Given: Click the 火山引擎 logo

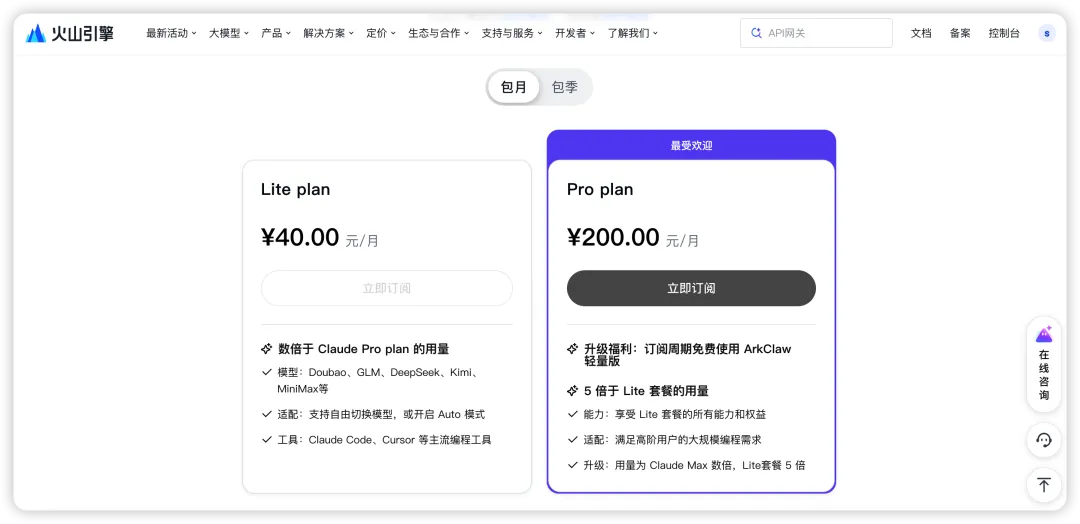Looking at the screenshot, I should coord(70,33).
